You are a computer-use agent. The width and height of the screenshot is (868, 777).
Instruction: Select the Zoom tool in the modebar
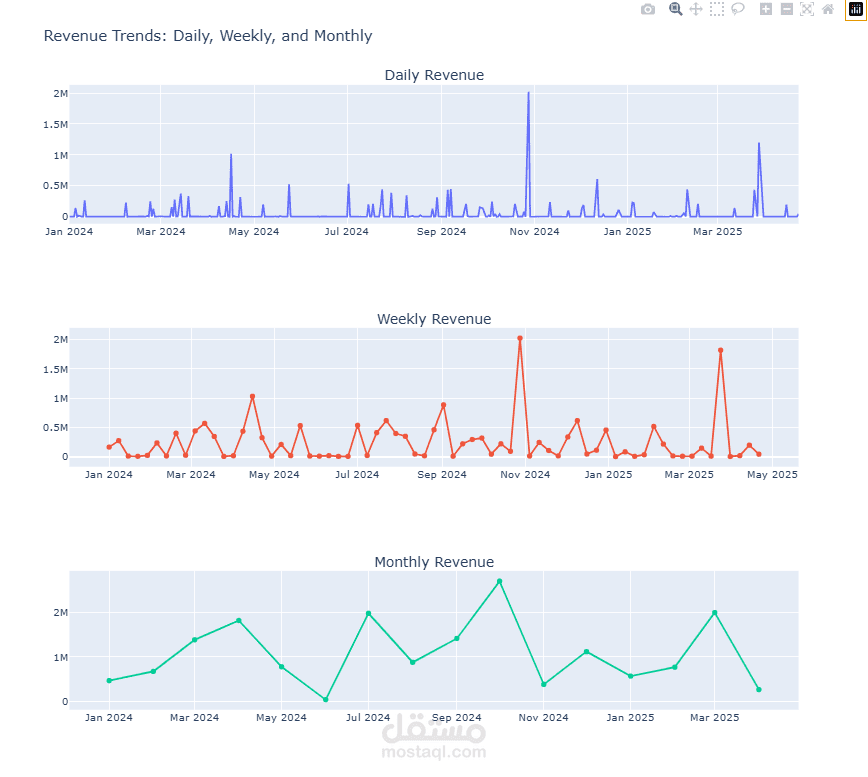click(675, 9)
